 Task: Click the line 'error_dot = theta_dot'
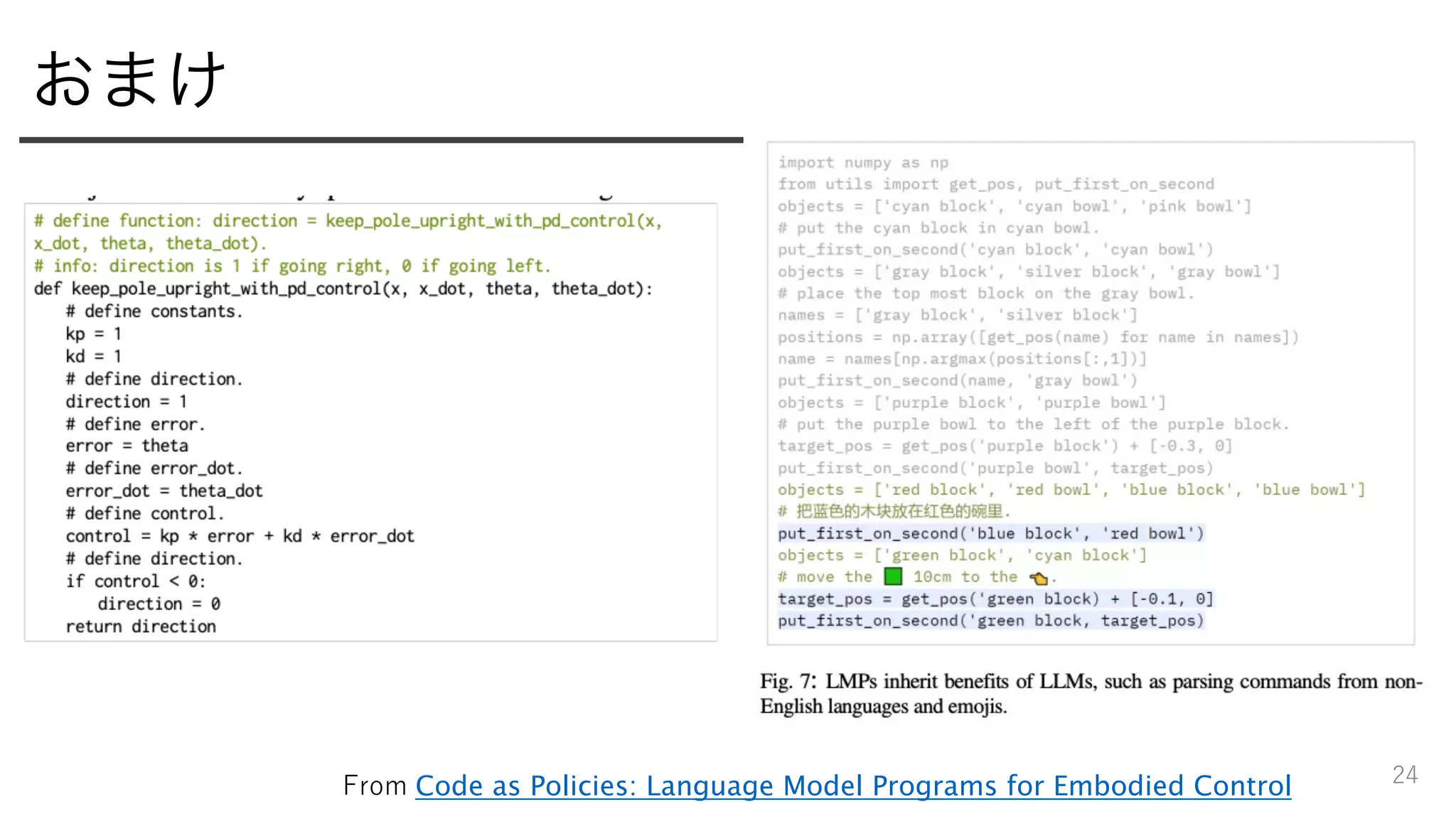click(164, 491)
